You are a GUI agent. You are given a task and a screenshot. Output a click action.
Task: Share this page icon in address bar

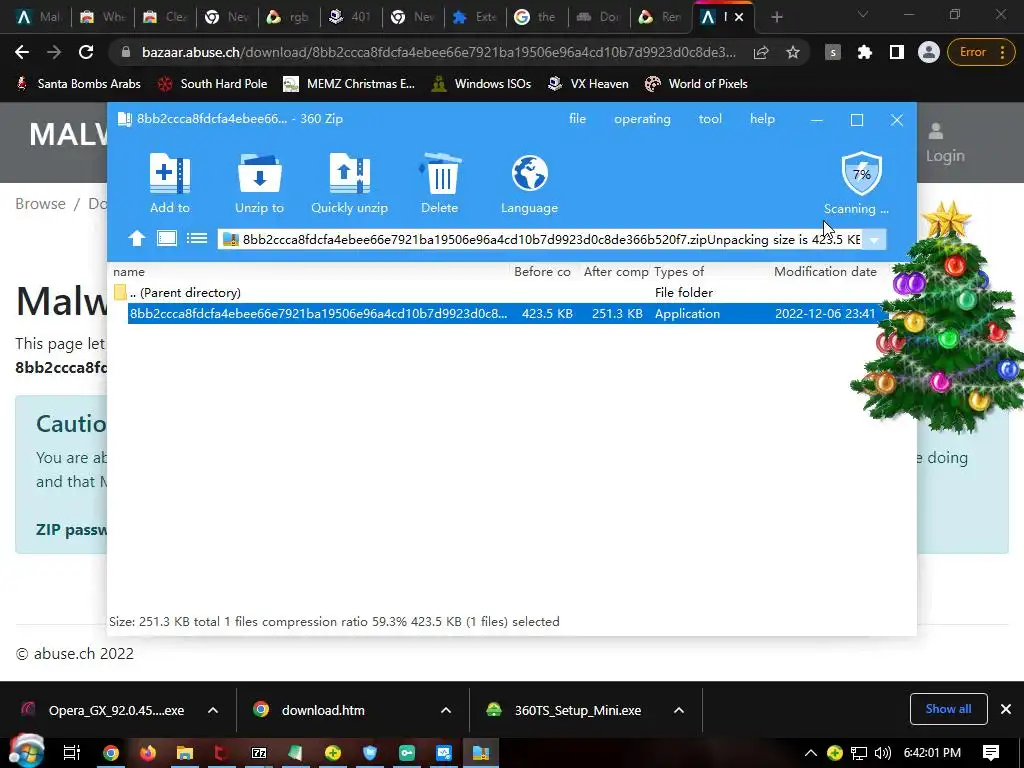[x=761, y=52]
